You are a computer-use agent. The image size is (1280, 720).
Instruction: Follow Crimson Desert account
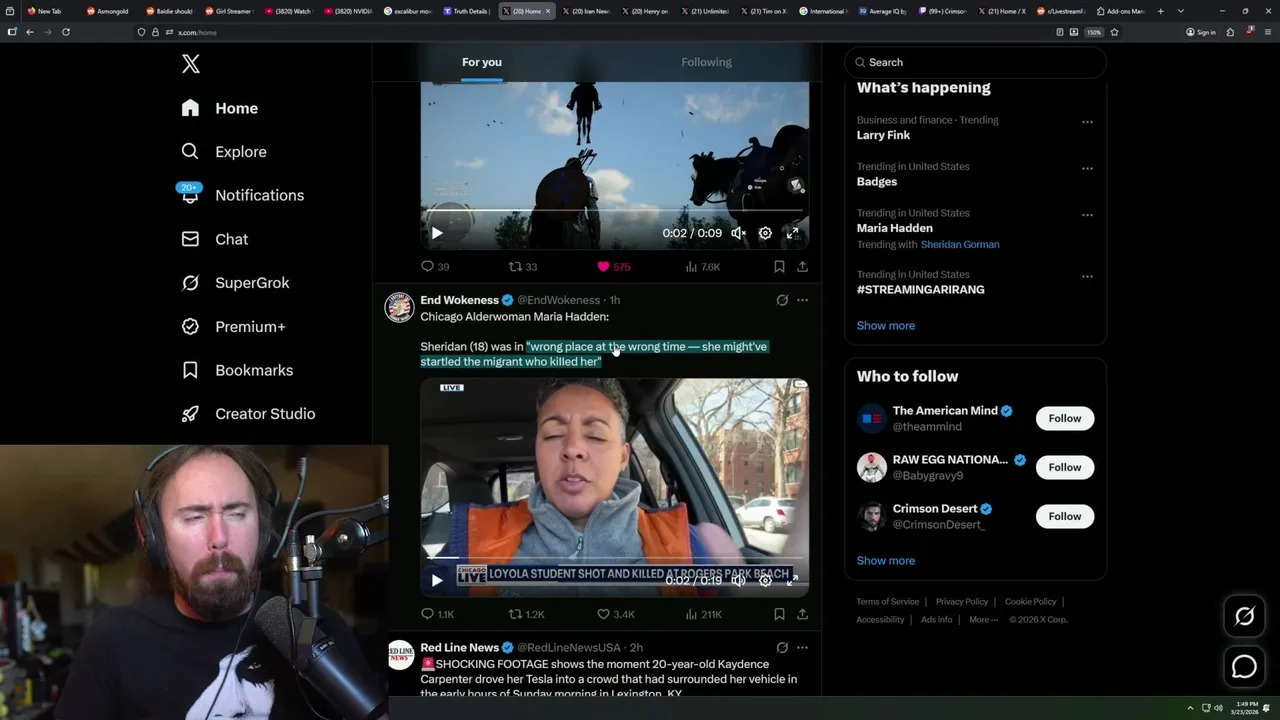[x=1065, y=516]
